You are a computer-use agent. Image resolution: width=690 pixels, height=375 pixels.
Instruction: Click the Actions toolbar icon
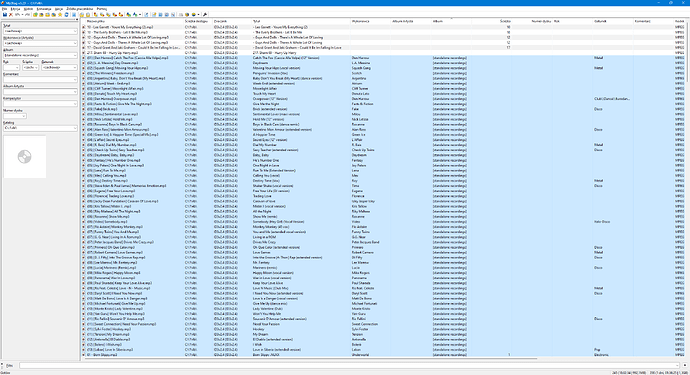[128, 15]
